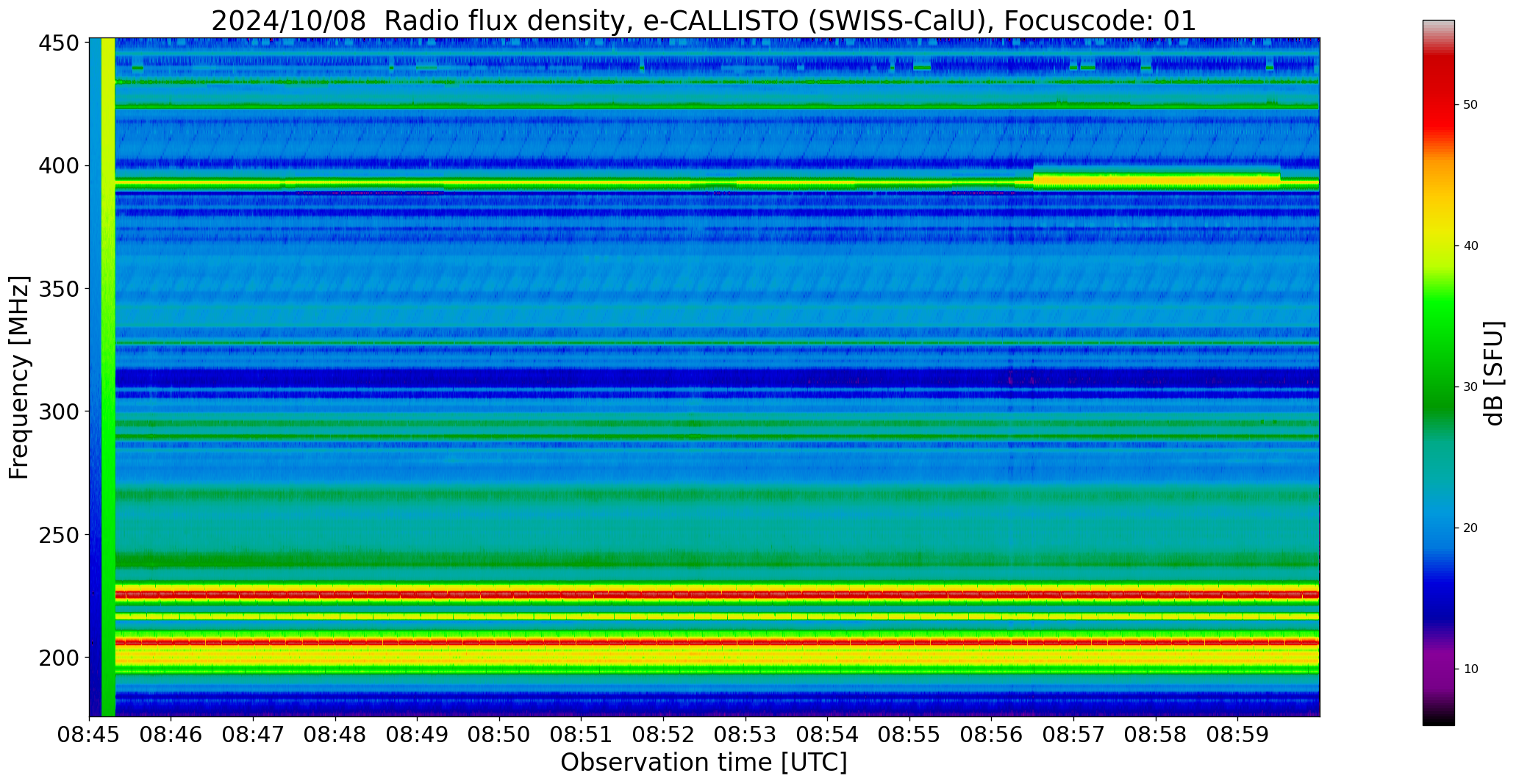This screenshot has height=784, width=1516.
Task: Click the 08:54 time tick label
Action: 828,735
